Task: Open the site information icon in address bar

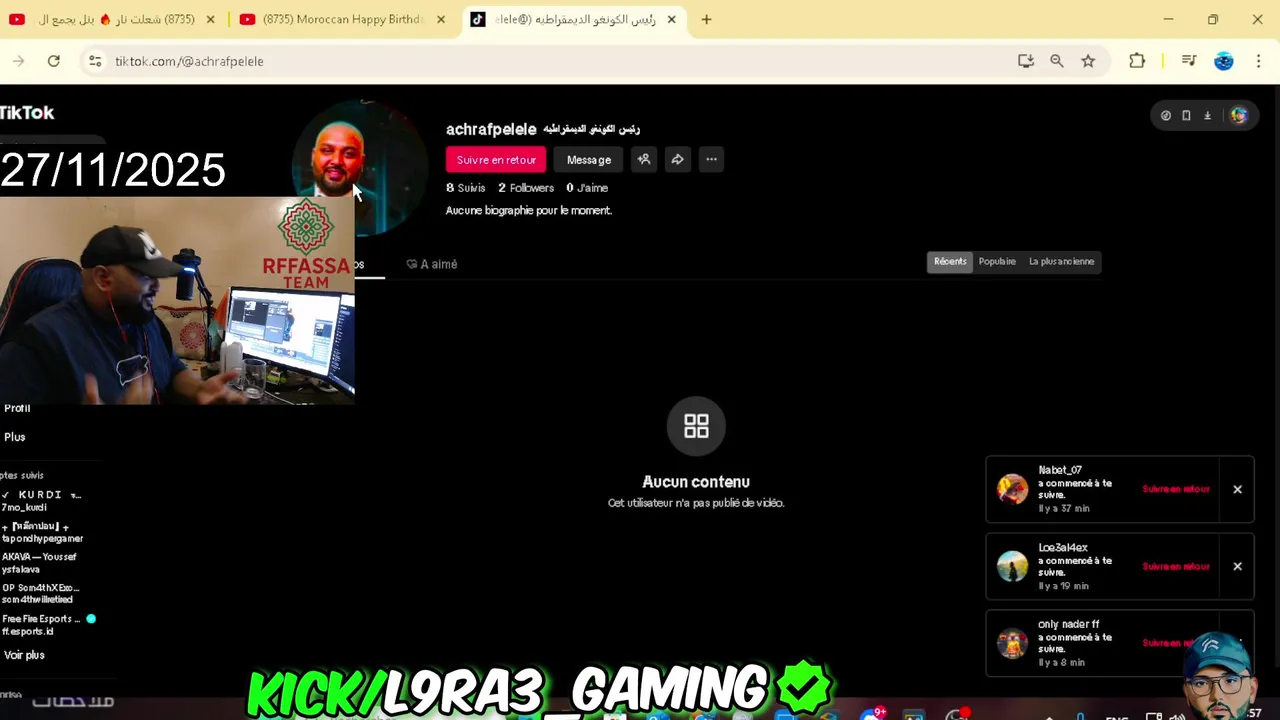Action: click(95, 61)
